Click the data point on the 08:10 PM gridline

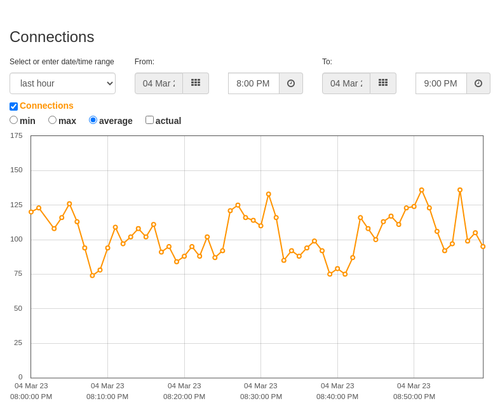point(108,248)
